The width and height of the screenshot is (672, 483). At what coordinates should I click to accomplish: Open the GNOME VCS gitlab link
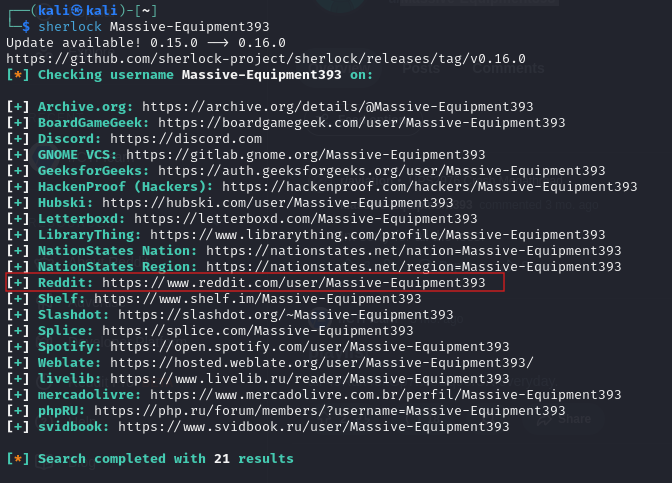306,154
